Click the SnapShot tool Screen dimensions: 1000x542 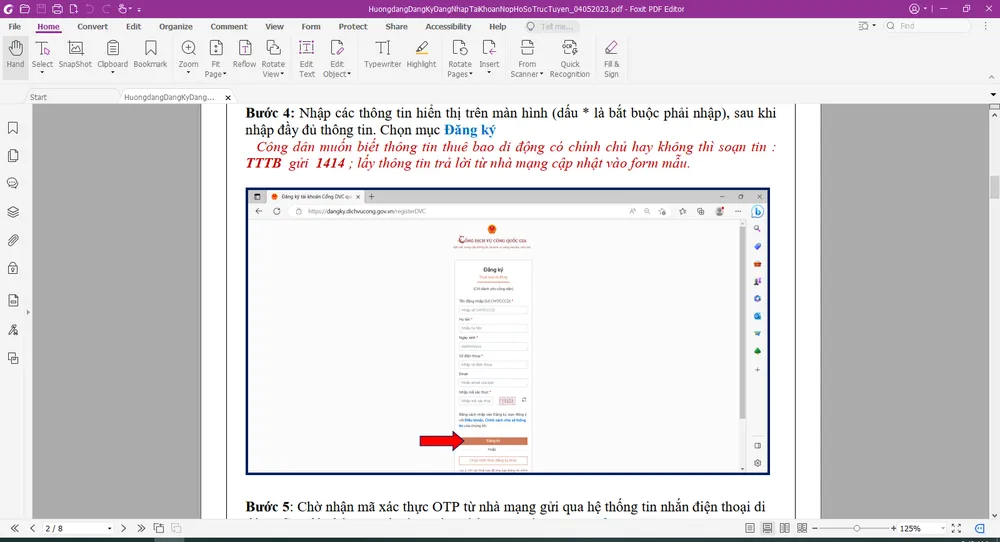point(75,55)
